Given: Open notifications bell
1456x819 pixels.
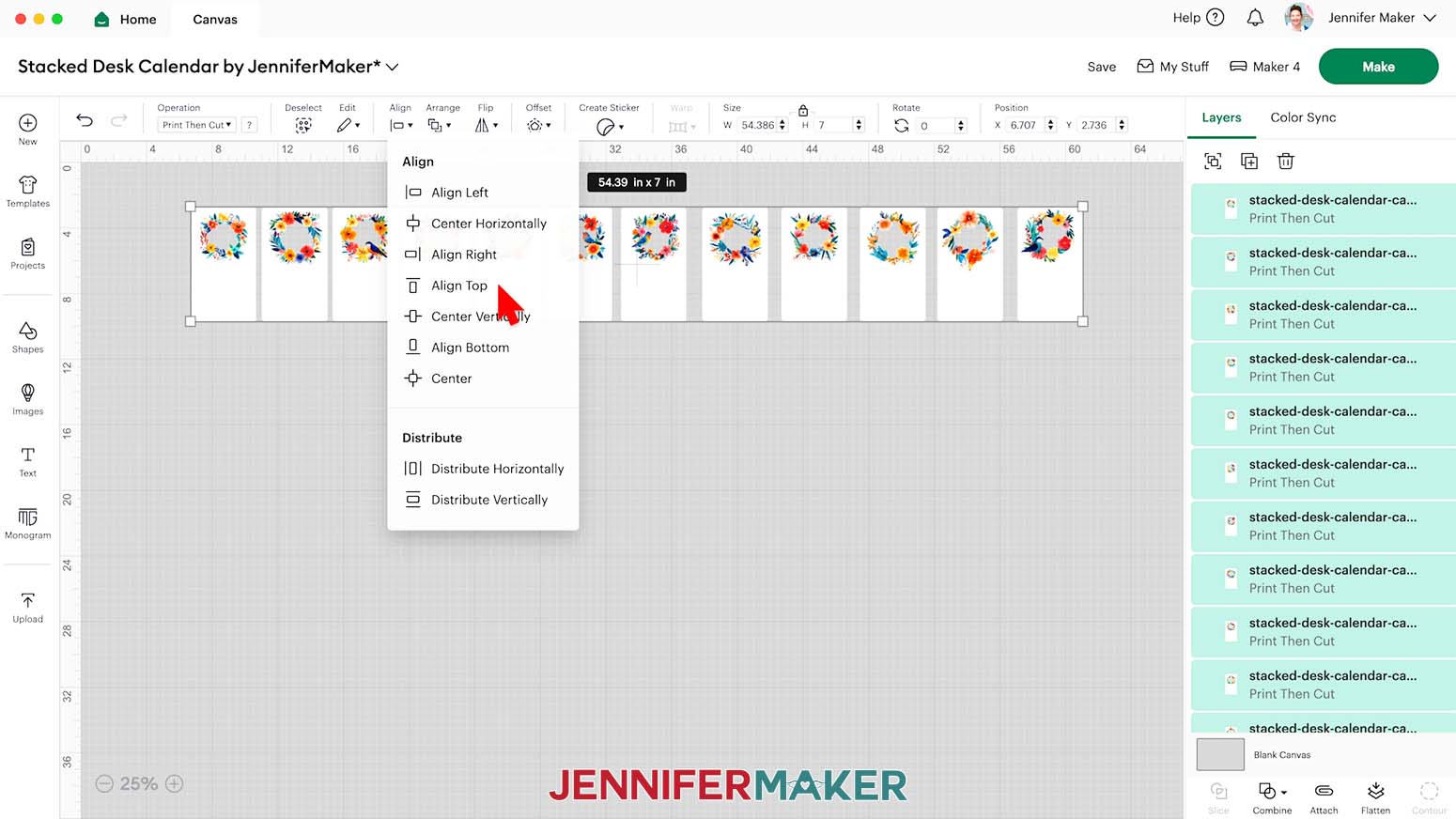Looking at the screenshot, I should point(1255,18).
